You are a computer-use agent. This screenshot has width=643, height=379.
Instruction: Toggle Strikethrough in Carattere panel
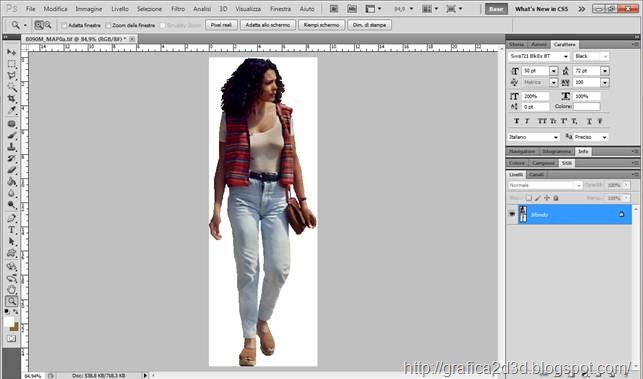point(600,121)
